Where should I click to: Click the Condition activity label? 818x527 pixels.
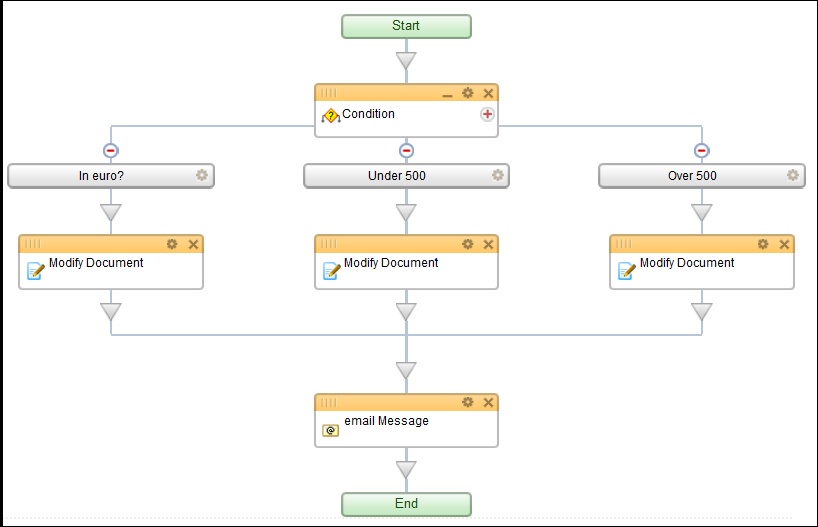[x=368, y=114]
